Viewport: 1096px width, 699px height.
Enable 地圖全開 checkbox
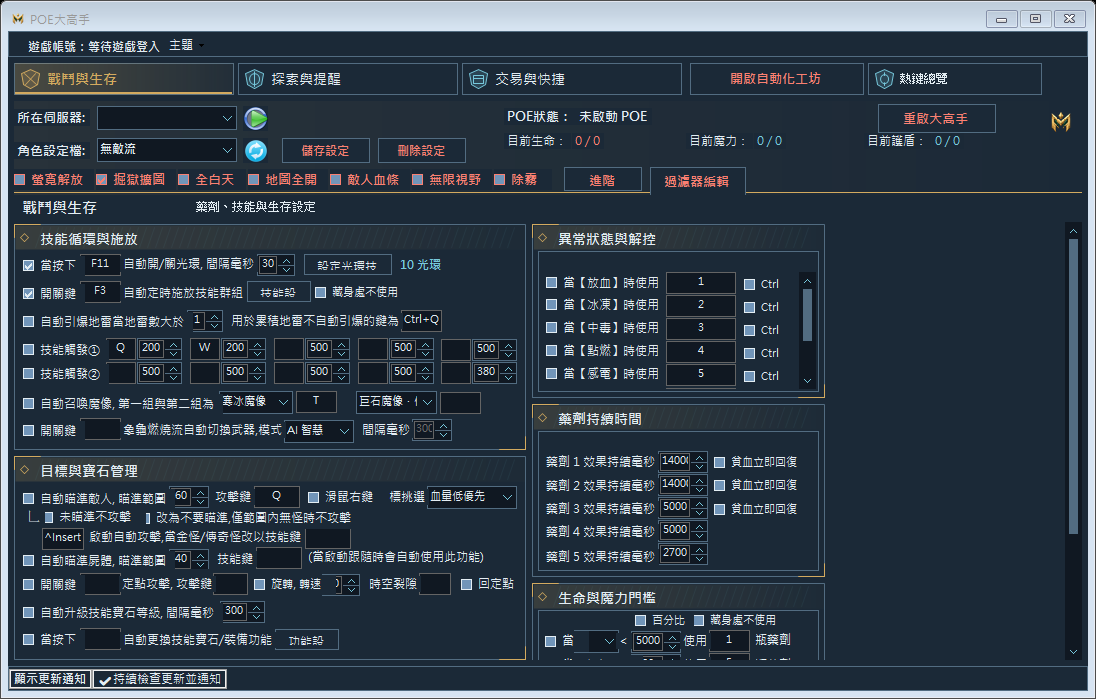pos(254,180)
